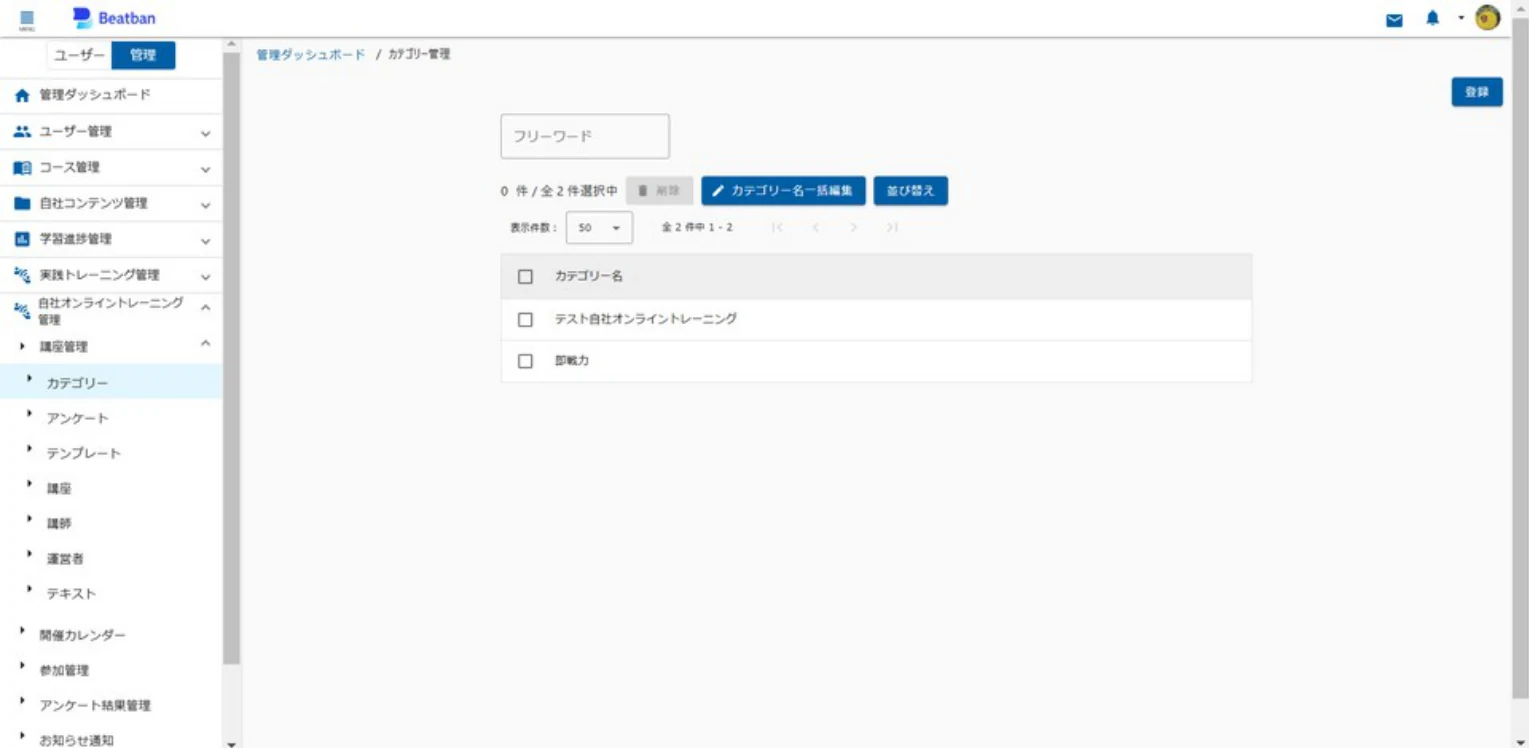Go to the first page pagination icon
The height and width of the screenshot is (748, 1529).
coord(778,228)
